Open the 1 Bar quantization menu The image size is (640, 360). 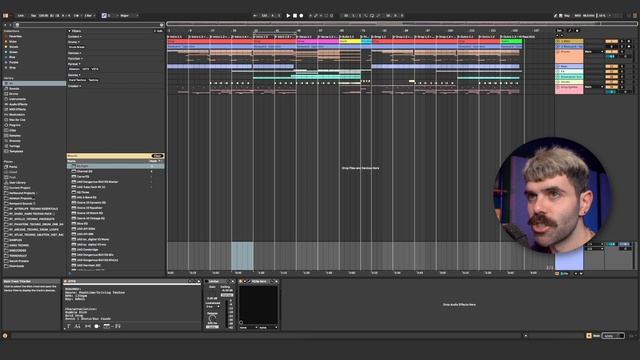[89, 16]
